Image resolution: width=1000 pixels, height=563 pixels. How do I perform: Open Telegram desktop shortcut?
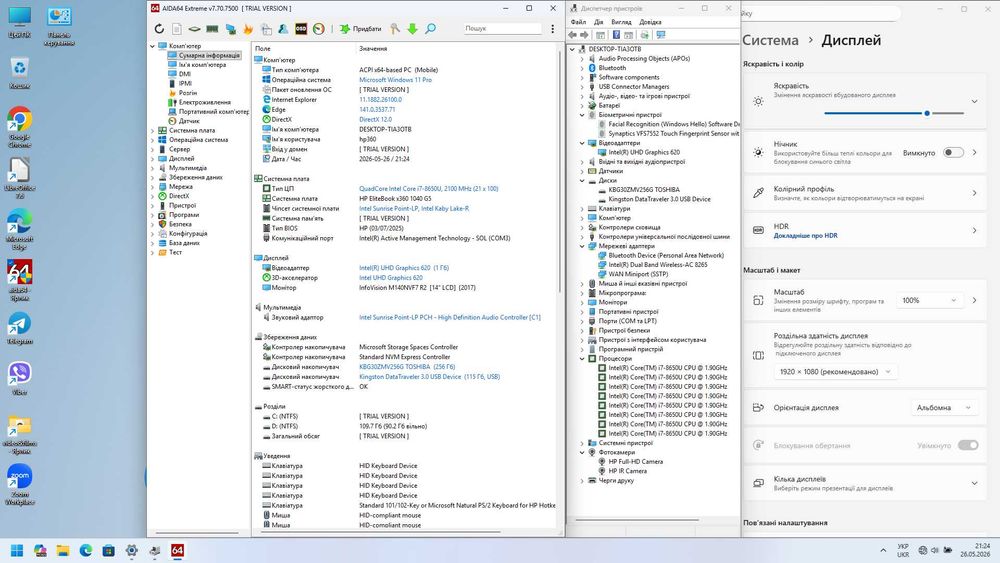click(20, 330)
